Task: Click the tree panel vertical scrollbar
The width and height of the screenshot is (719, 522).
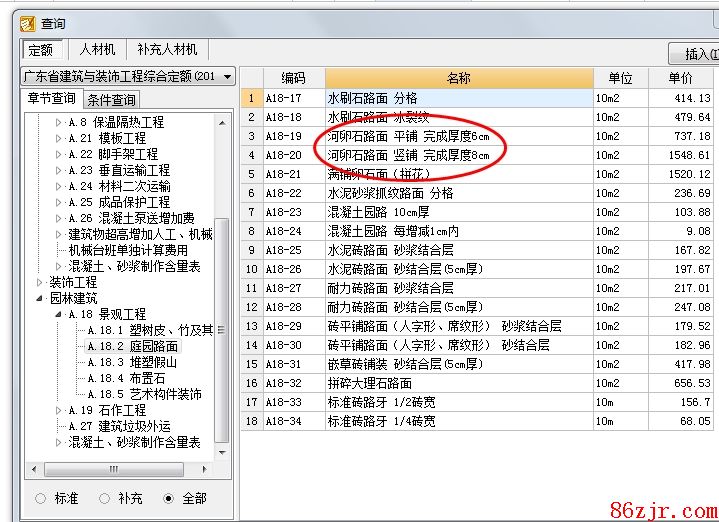Action: point(222,300)
